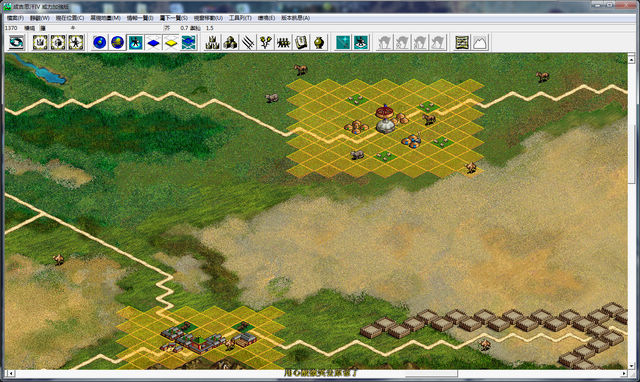Click the eye view icon at toolbar start
The height and width of the screenshot is (382, 640).
coord(16,42)
